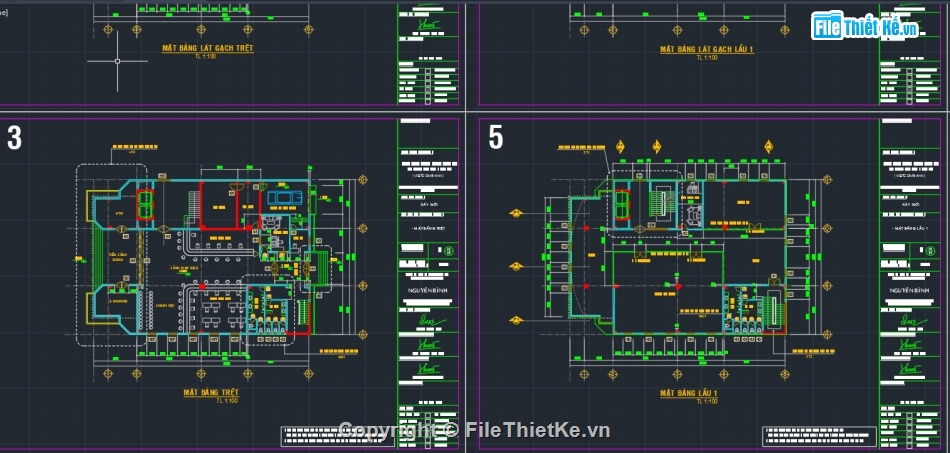Click '(VIETCOMBANK)' text in sheet 3 title block
Viewport: 950px width, 453px height.
tap(428, 176)
